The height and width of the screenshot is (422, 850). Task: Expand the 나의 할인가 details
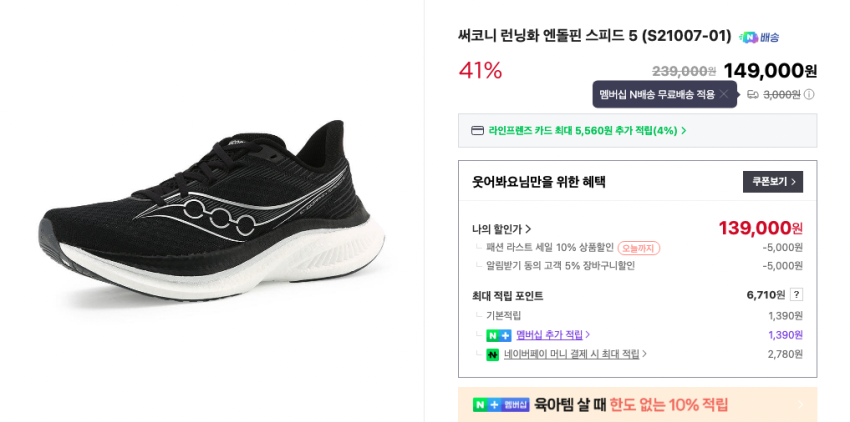tap(501, 229)
